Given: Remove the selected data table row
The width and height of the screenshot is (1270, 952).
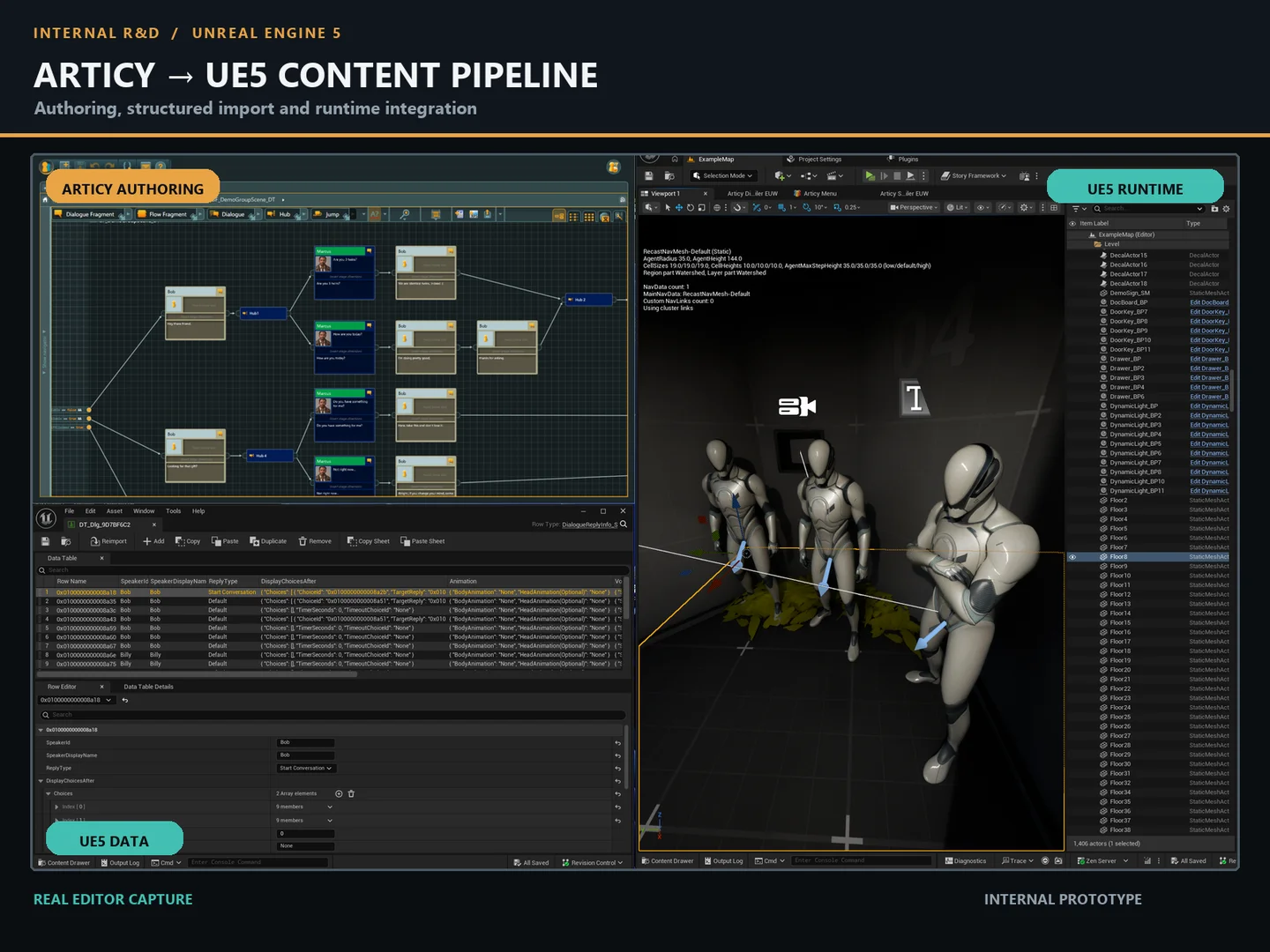Looking at the screenshot, I should point(315,541).
